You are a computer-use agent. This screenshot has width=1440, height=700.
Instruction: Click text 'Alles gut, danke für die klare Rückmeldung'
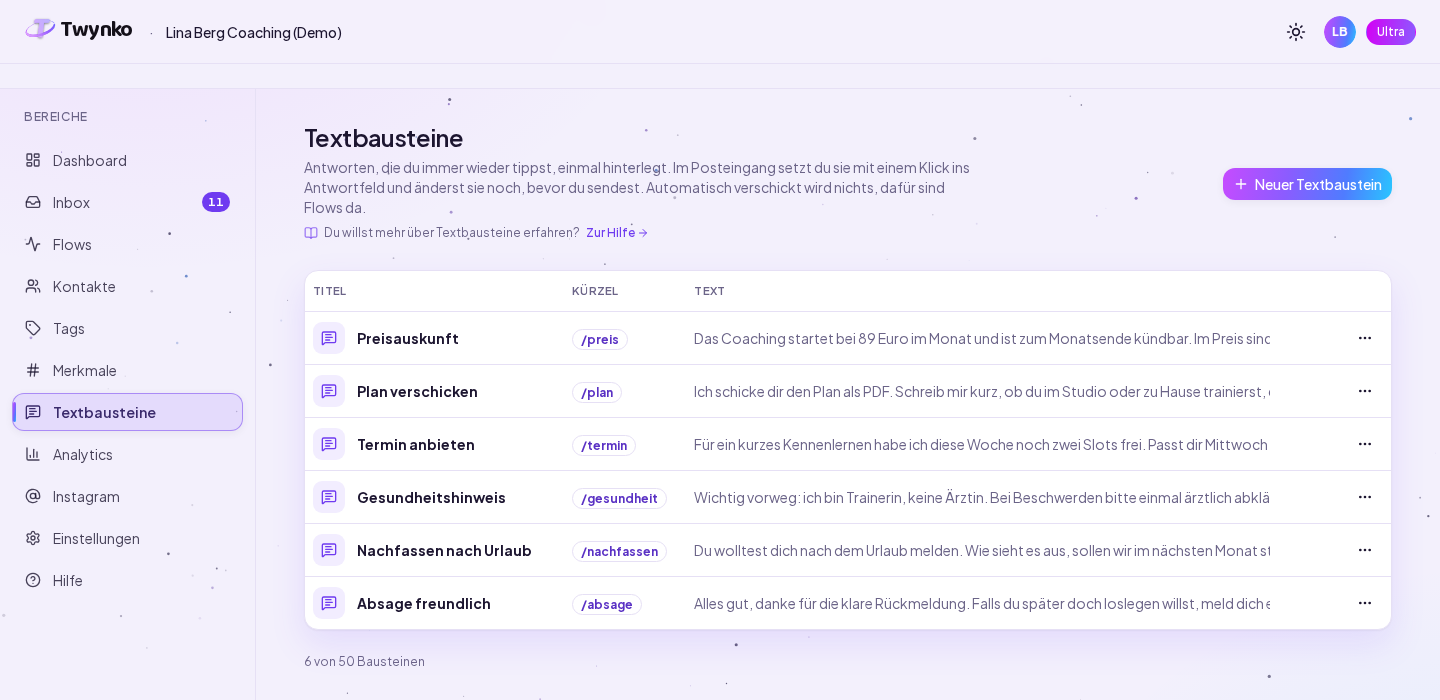click(x=982, y=603)
